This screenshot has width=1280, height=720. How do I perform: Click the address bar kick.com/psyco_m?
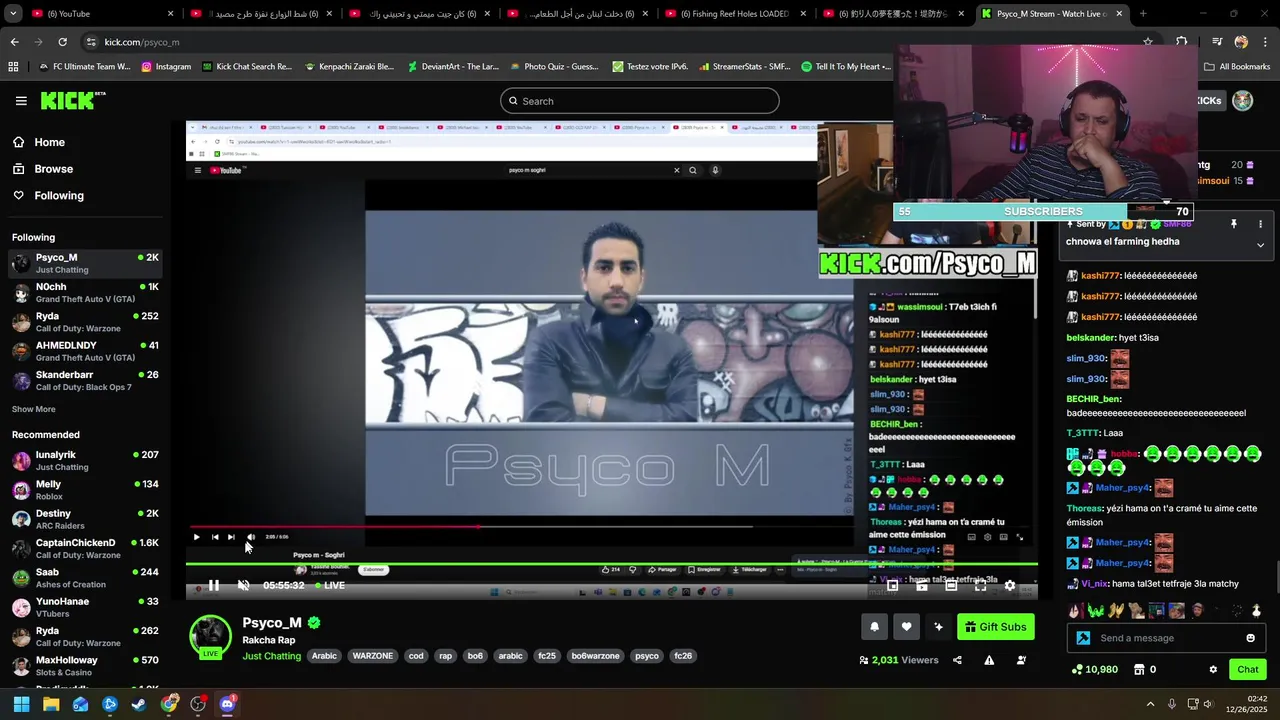coord(142,42)
